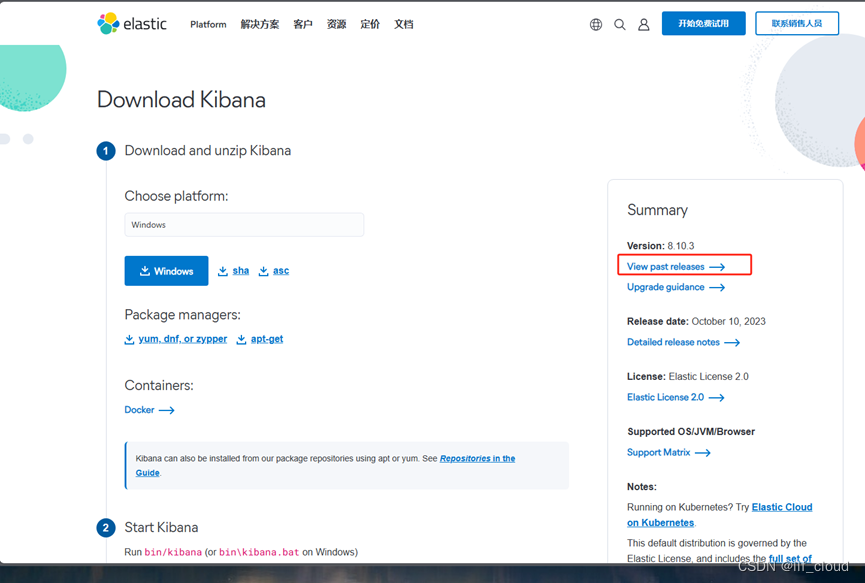Click the Version 8.10.3 text
865x583 pixels.
click(660, 245)
